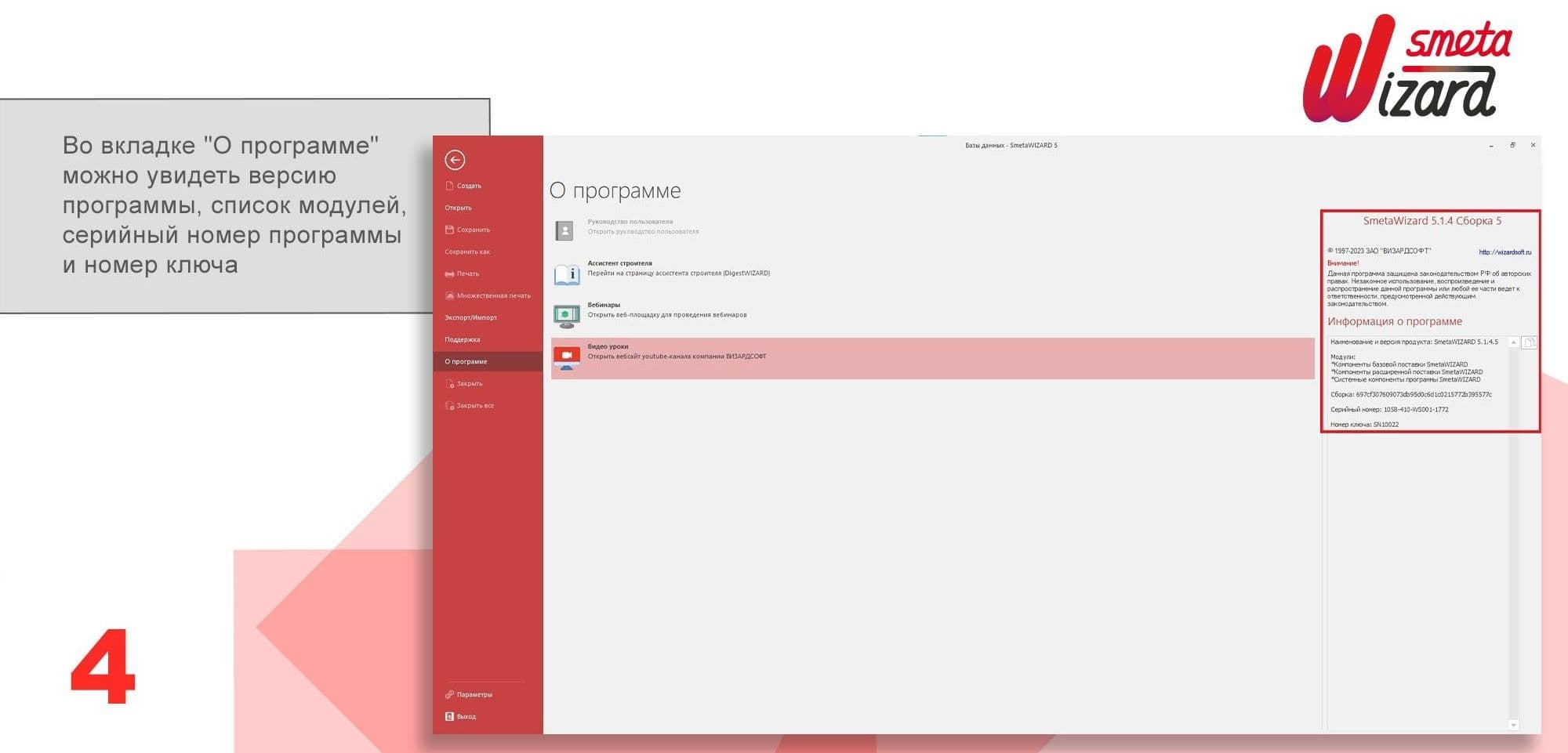Click the 'Компоненты базовой поставки SmetaWIZARD' line
This screenshot has height=753, width=1568.
tap(1399, 364)
